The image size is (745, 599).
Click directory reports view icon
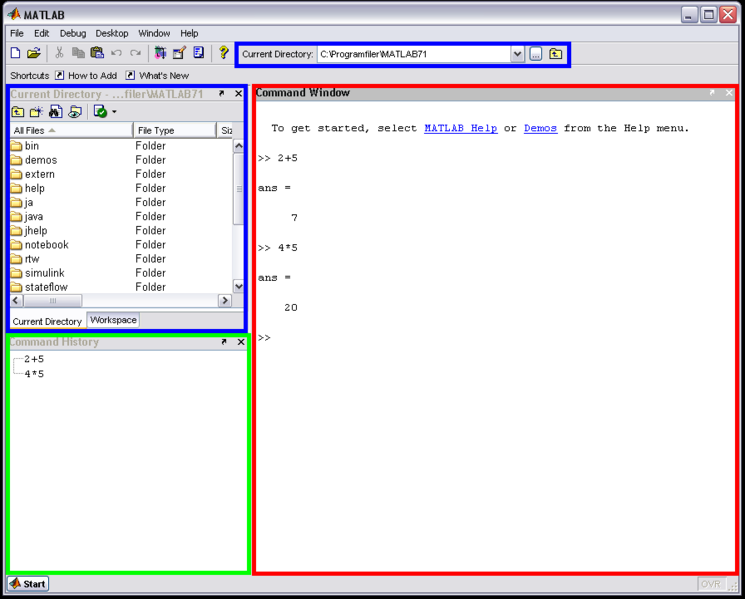[75, 112]
